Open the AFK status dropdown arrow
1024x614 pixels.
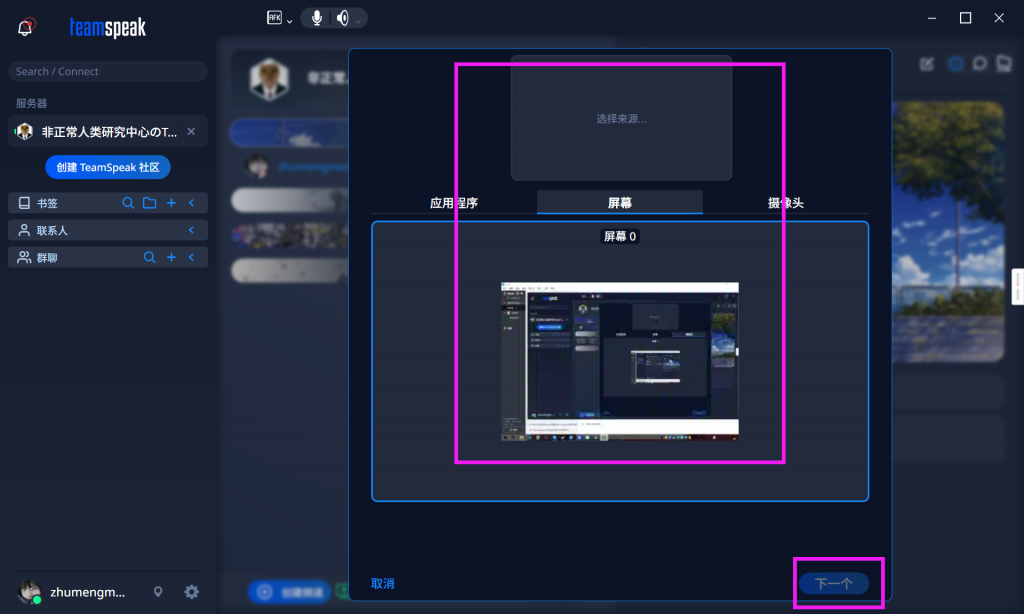pos(289,20)
